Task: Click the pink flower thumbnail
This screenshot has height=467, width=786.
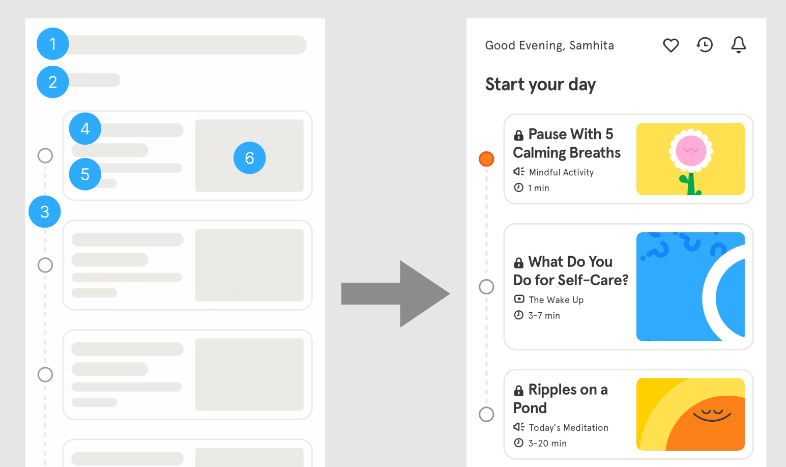Action: [x=690, y=159]
